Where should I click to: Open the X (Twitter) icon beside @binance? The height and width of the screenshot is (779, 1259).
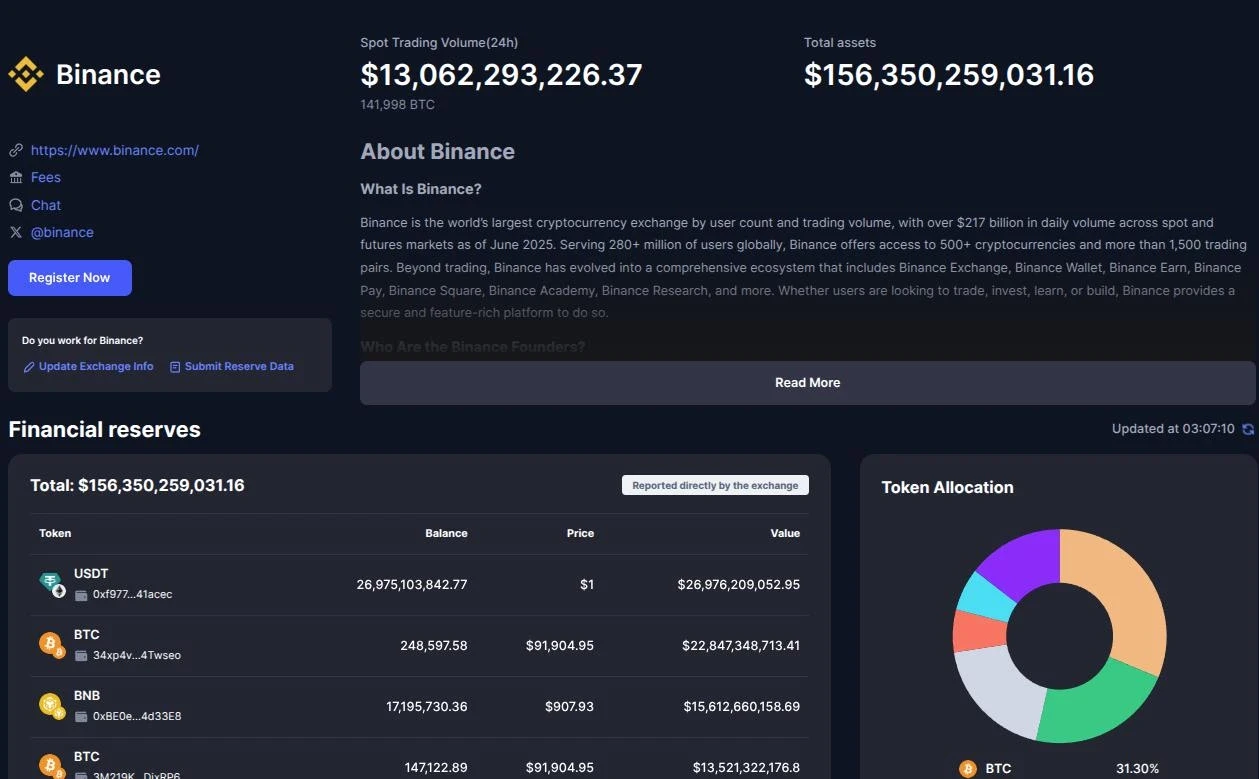tap(16, 231)
